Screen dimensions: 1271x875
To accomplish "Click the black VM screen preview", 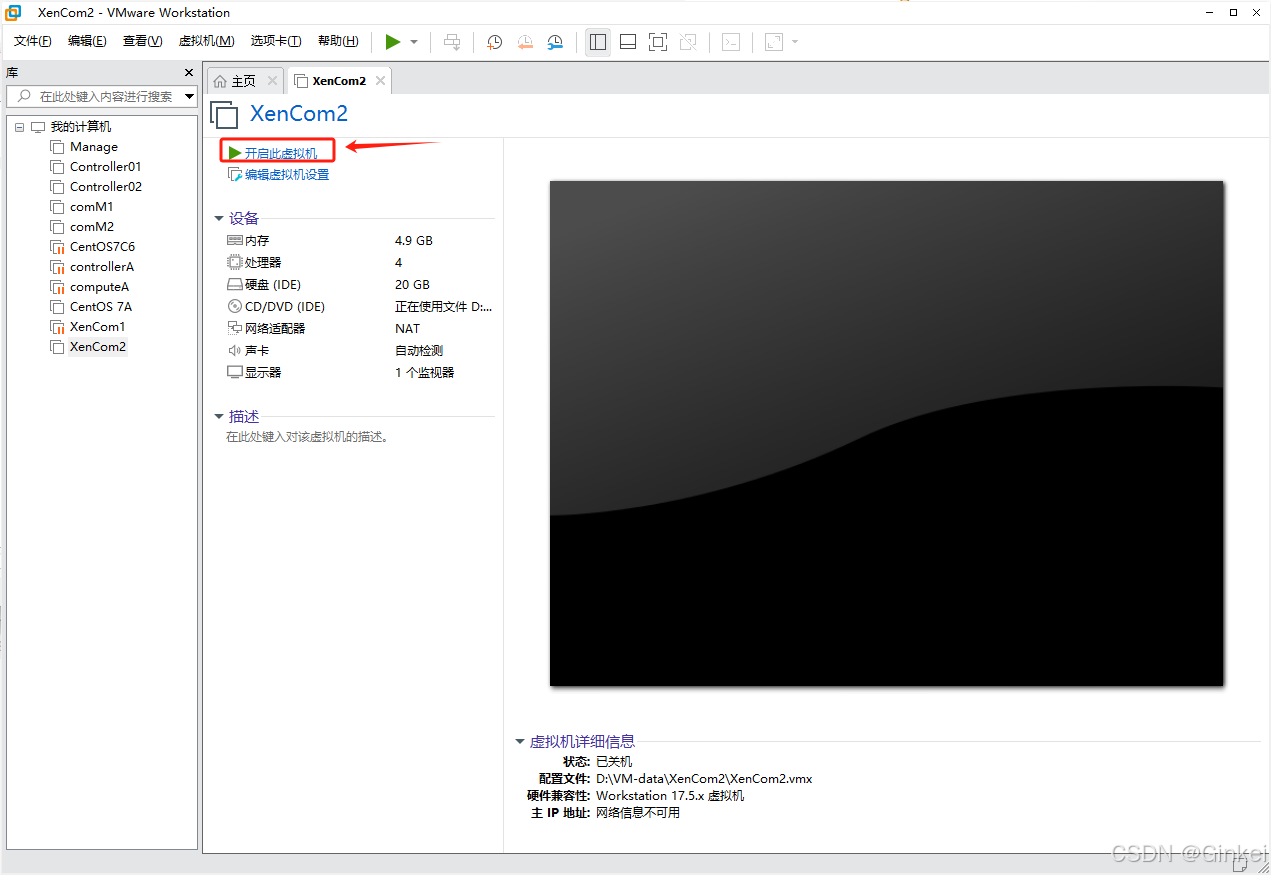I will [886, 433].
